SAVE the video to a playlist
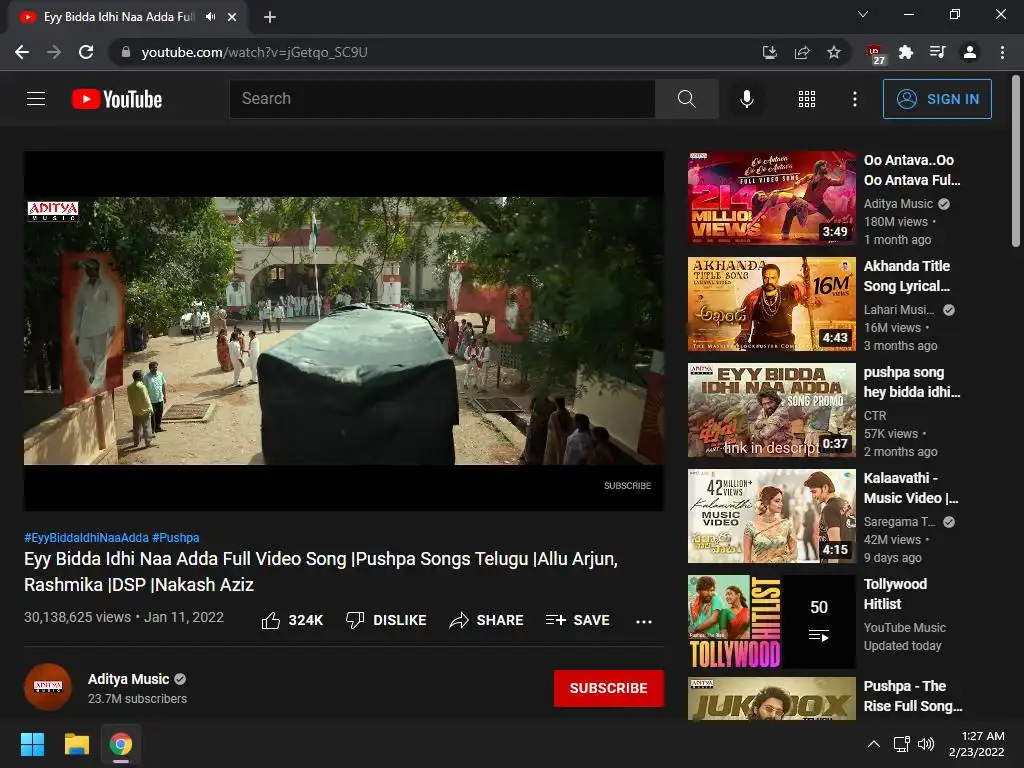The image size is (1024, 768). pyautogui.click(x=578, y=620)
